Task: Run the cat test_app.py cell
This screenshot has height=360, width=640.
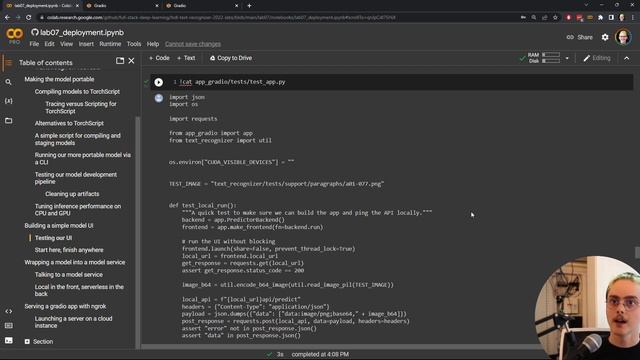Action: click(158, 82)
